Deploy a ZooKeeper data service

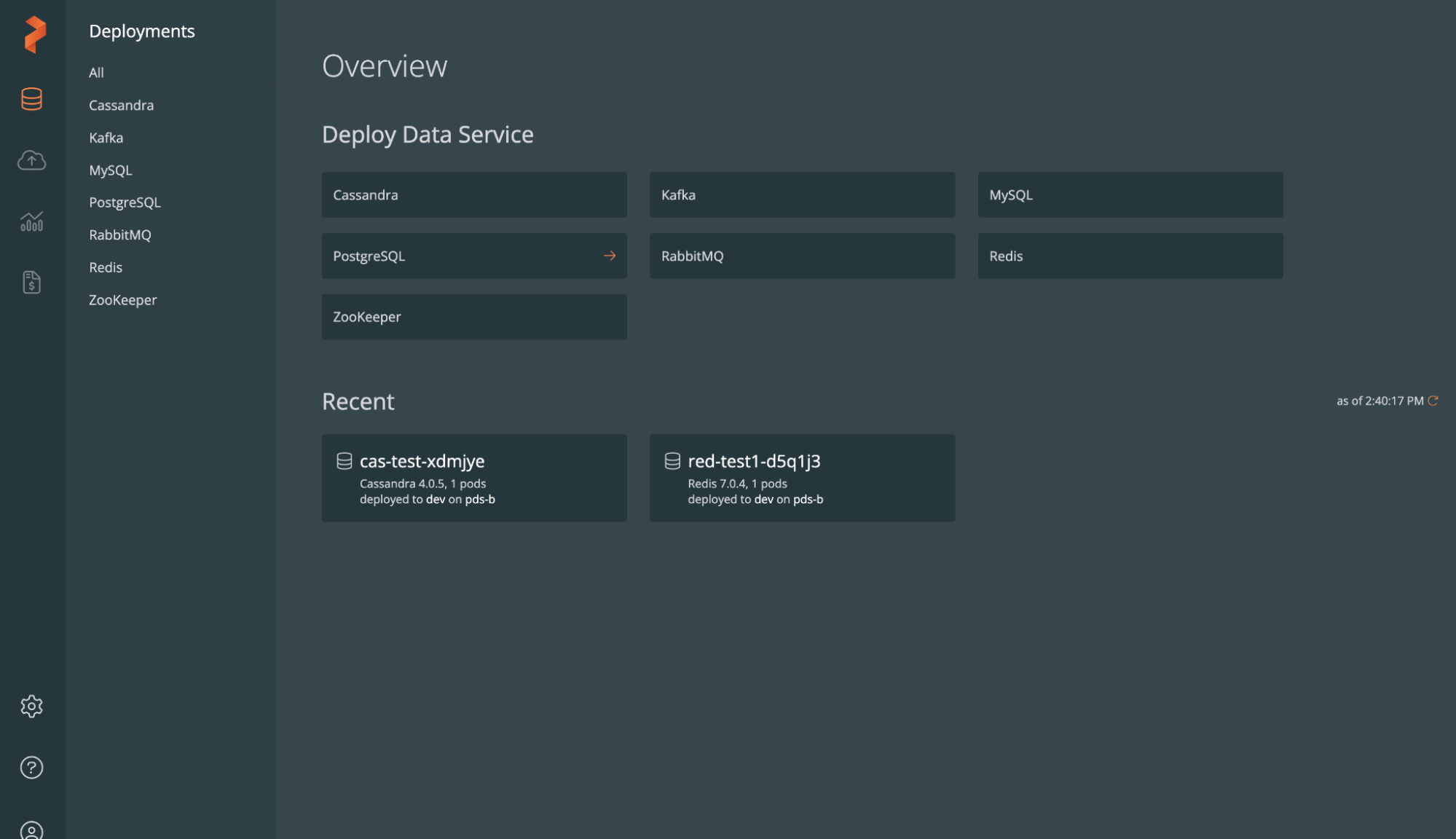(x=473, y=317)
